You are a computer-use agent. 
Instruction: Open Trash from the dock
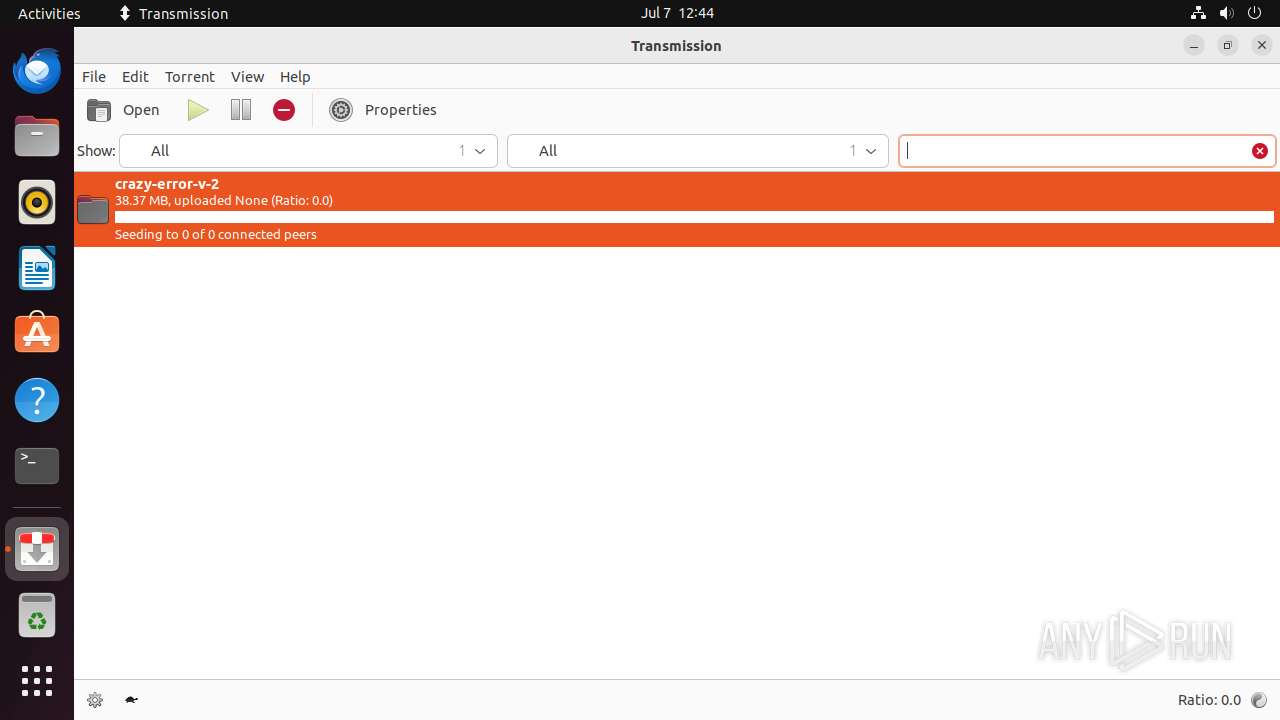(x=37, y=615)
